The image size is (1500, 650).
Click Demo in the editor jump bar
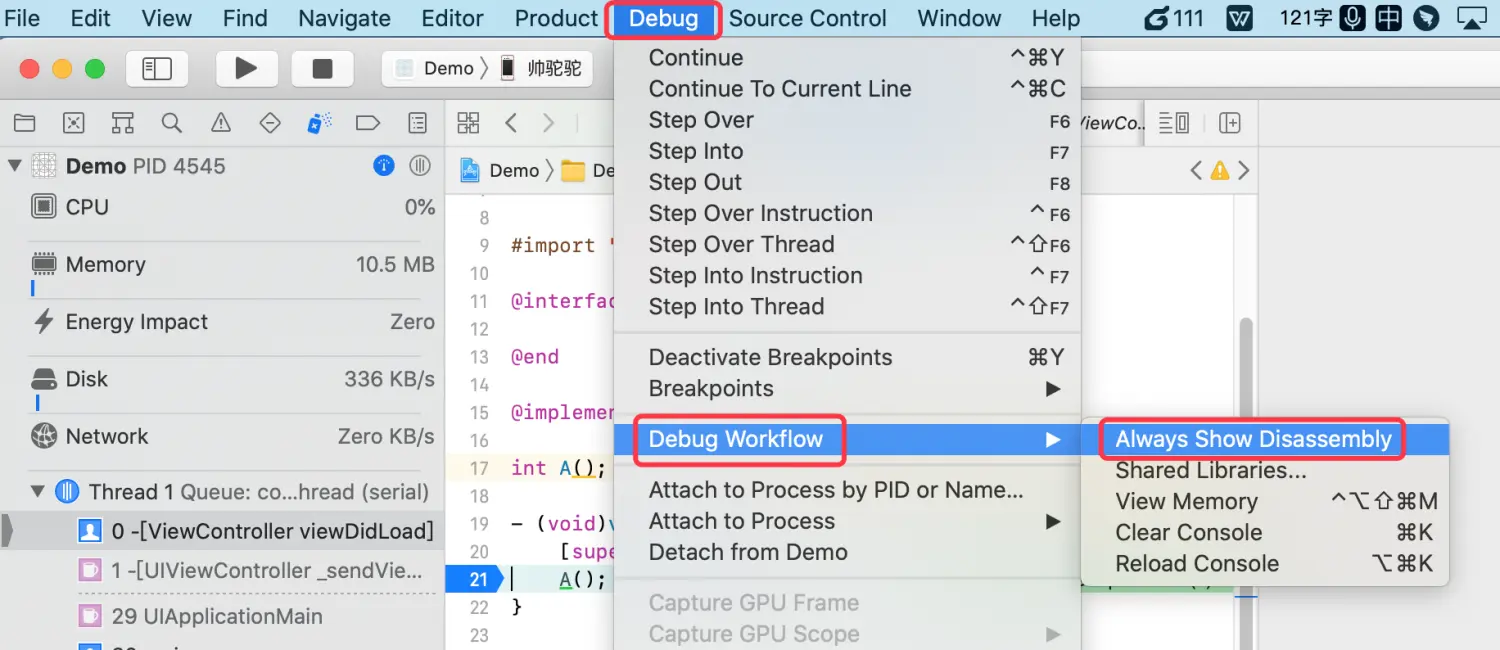click(501, 171)
